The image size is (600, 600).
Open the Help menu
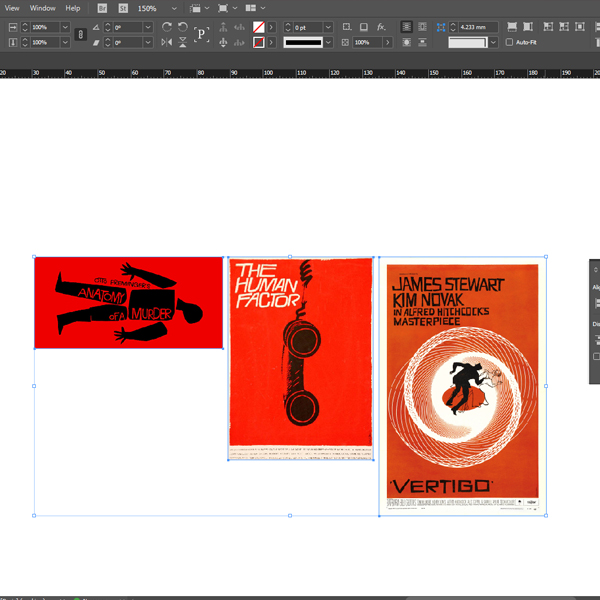point(73,8)
